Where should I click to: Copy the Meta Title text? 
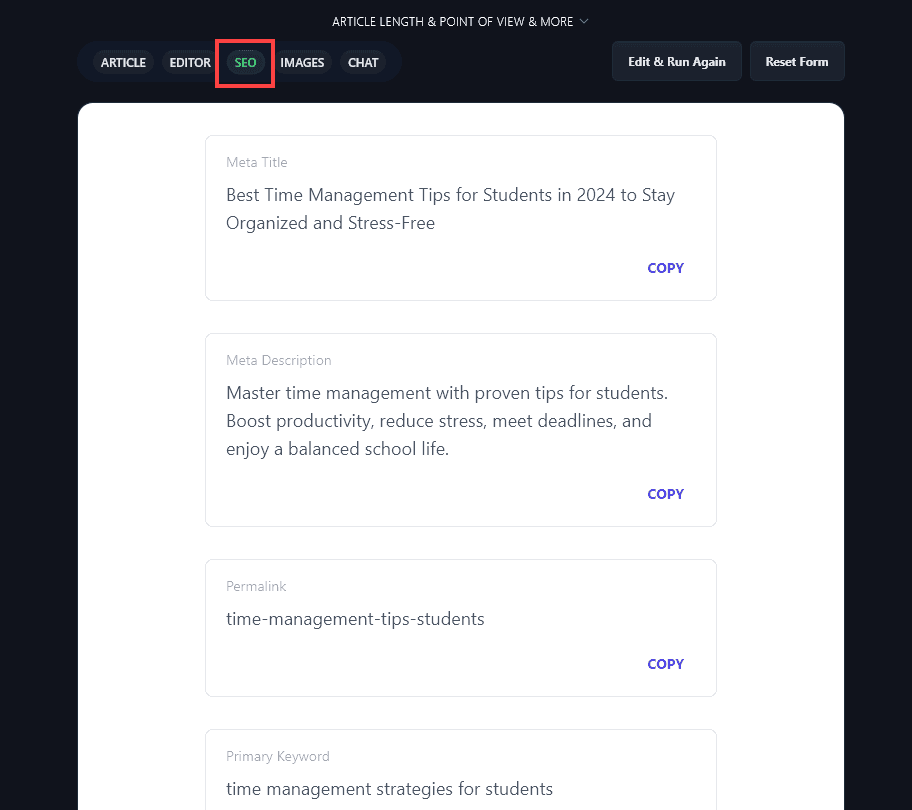(x=665, y=268)
